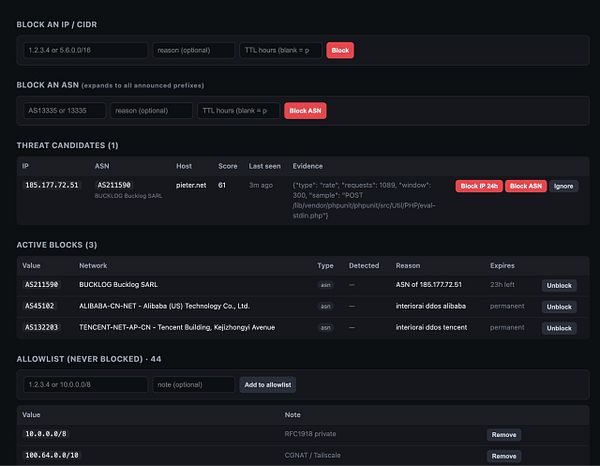Click the Expires column header
Viewport: 600px width, 466px height.
click(x=502, y=266)
